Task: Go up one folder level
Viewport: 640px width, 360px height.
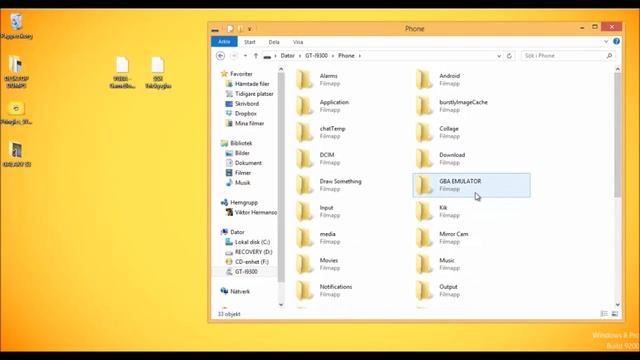Action: (x=256, y=56)
